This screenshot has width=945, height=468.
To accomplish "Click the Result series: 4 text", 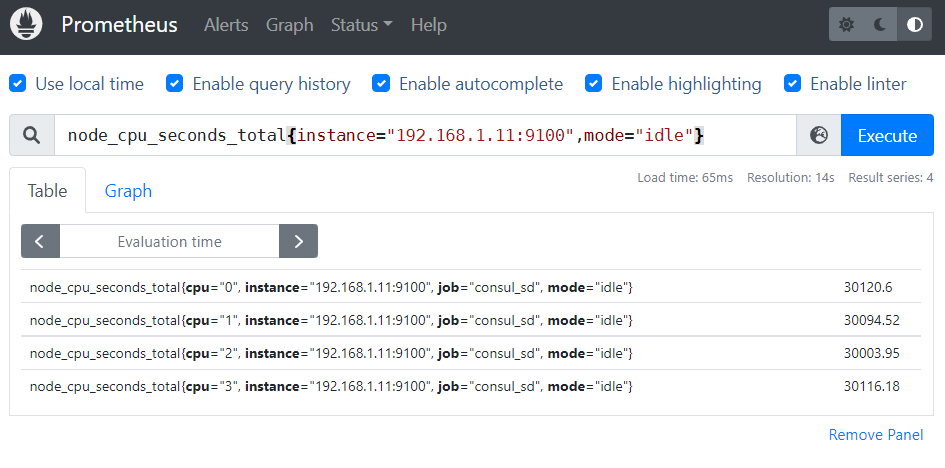I will point(891,178).
